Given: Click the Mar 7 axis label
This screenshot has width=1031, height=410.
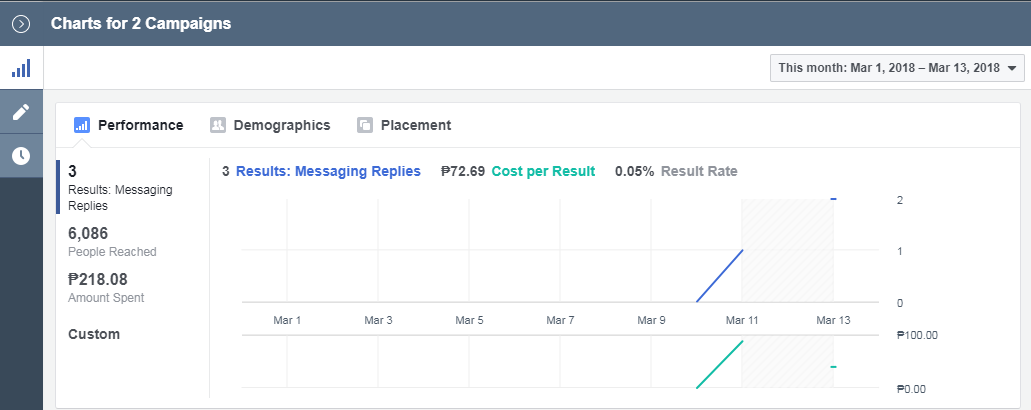Looking at the screenshot, I should [560, 320].
